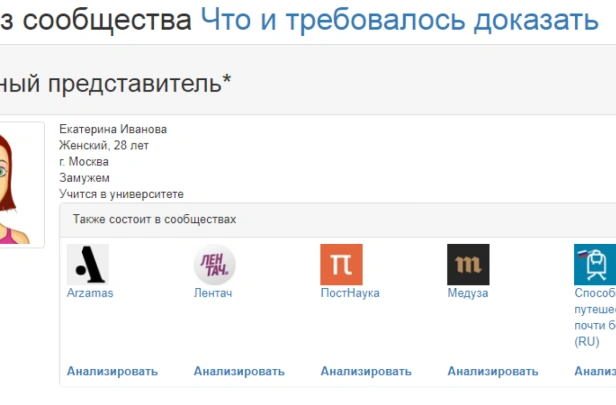Viewport: 616px width, 405px height.
Task: Click the blue train travel community icon
Action: [595, 264]
